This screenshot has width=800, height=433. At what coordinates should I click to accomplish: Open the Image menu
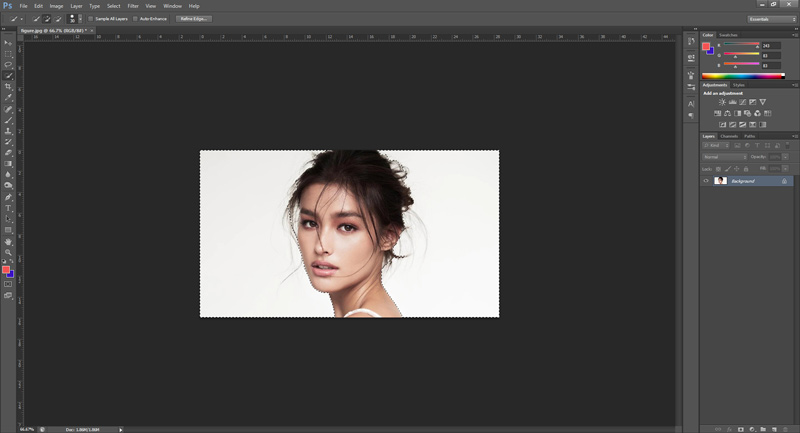[x=56, y=6]
